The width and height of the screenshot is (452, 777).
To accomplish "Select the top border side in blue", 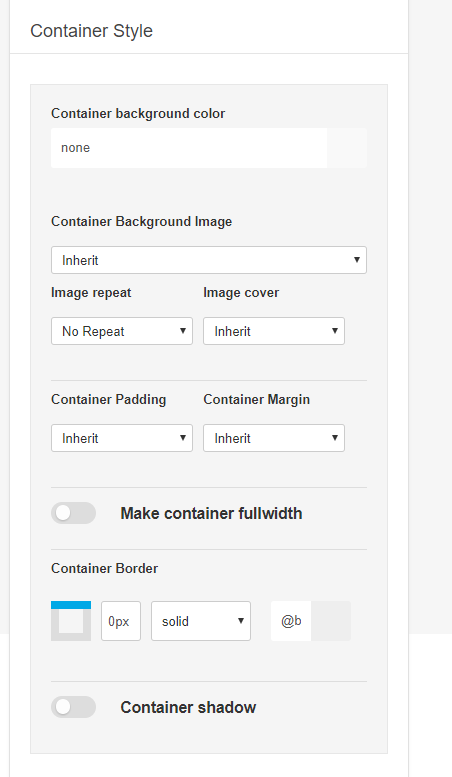I will tap(71, 605).
